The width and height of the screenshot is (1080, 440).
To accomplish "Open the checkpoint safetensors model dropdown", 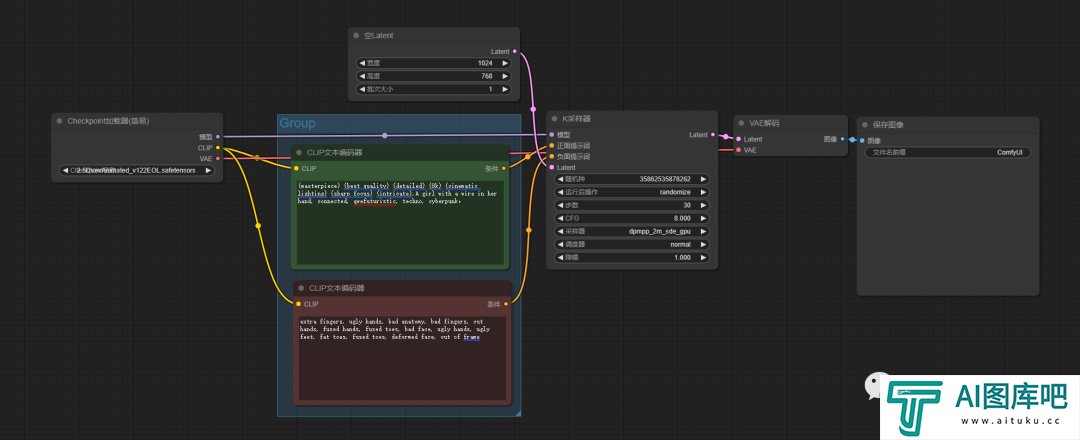I will [x=136, y=170].
